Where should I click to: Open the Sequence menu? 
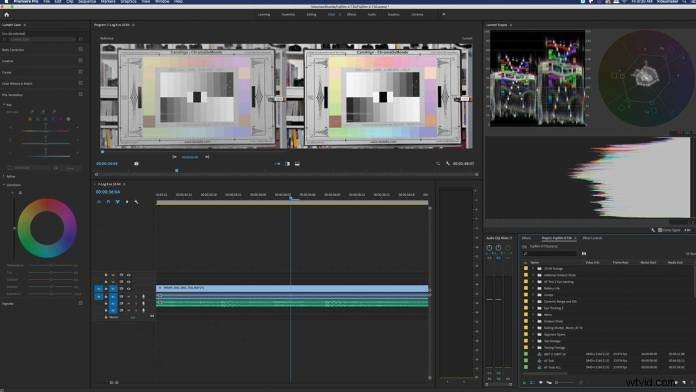point(87,1)
